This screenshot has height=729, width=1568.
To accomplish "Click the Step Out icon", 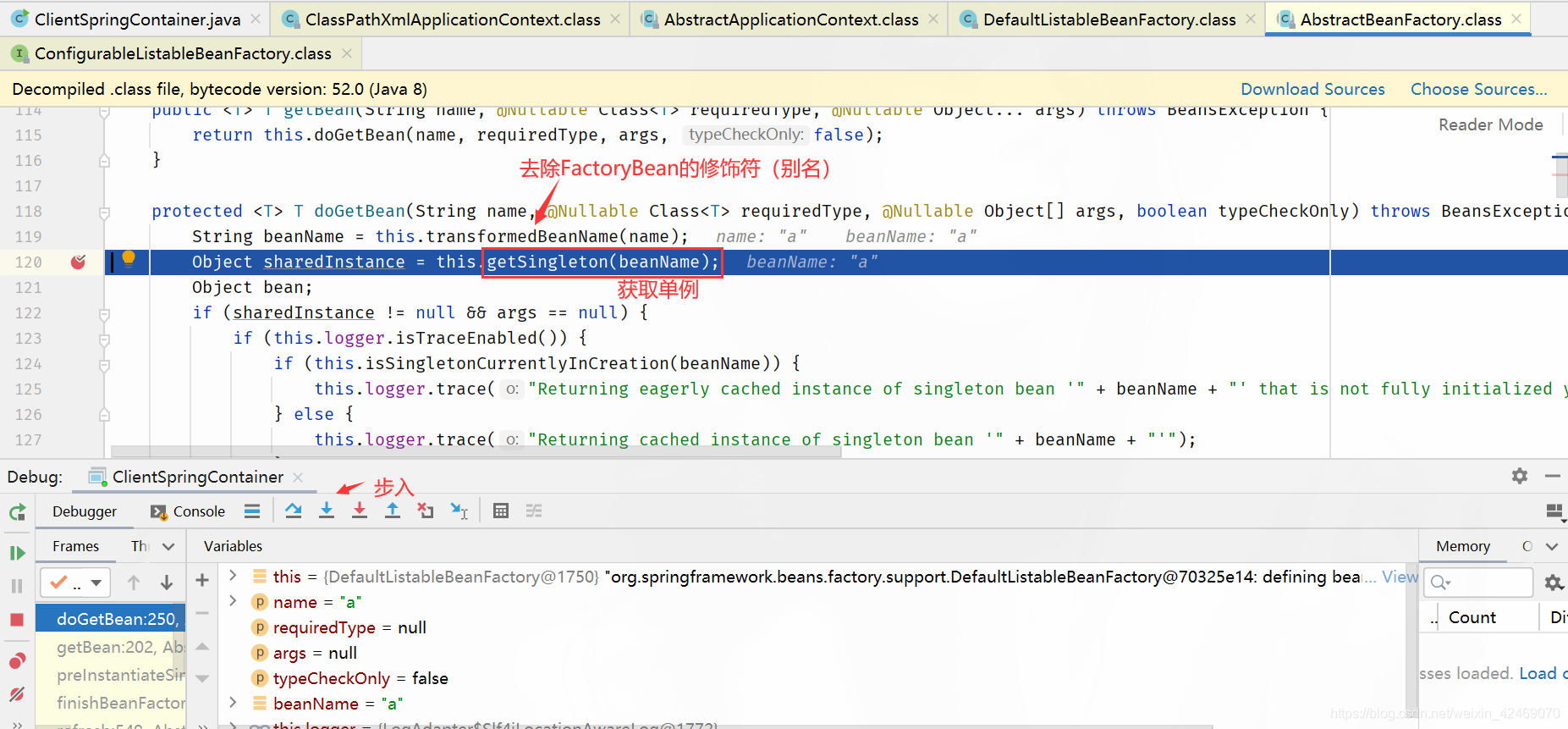I will pos(393,511).
